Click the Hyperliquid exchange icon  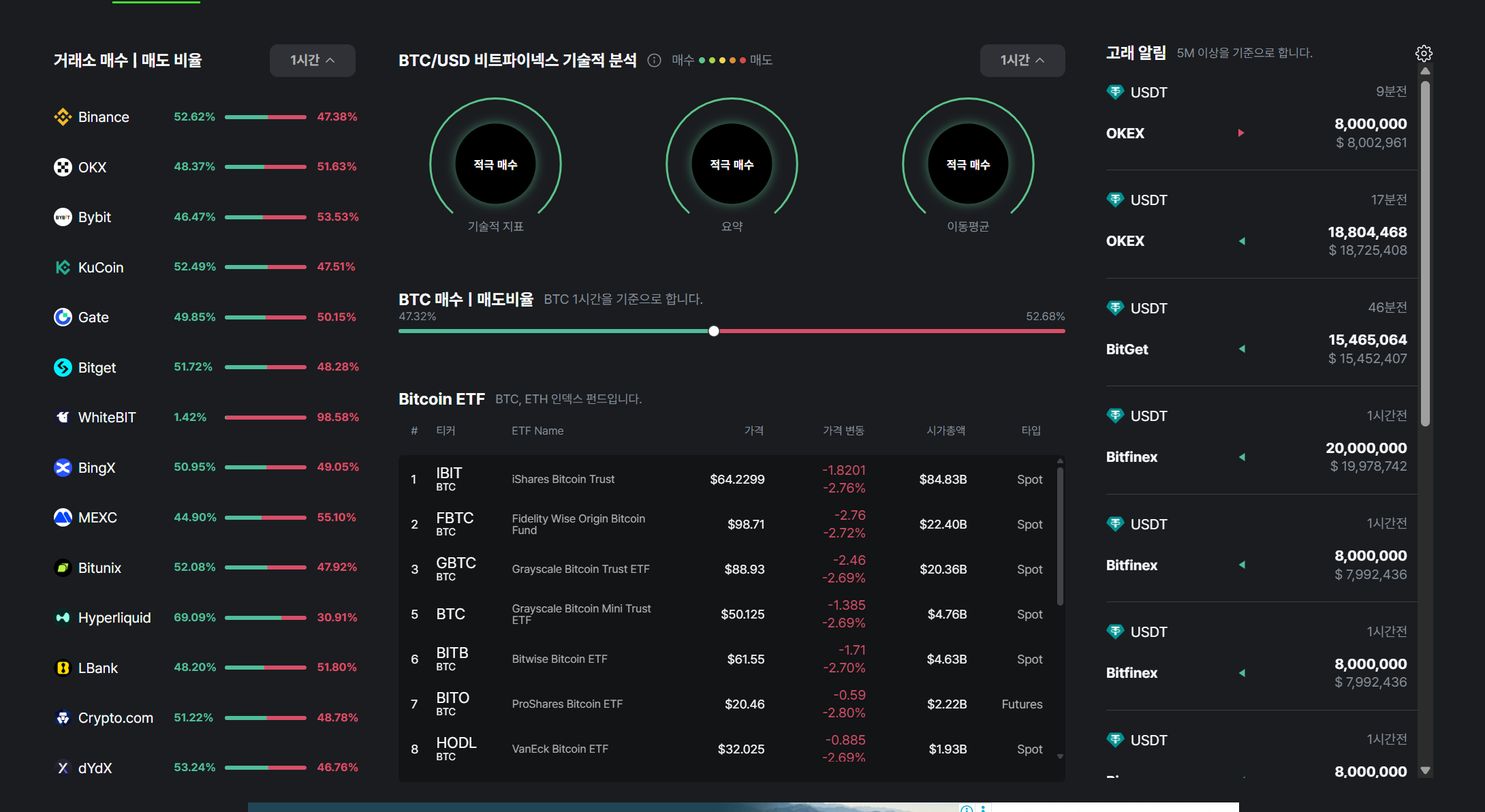click(63, 618)
